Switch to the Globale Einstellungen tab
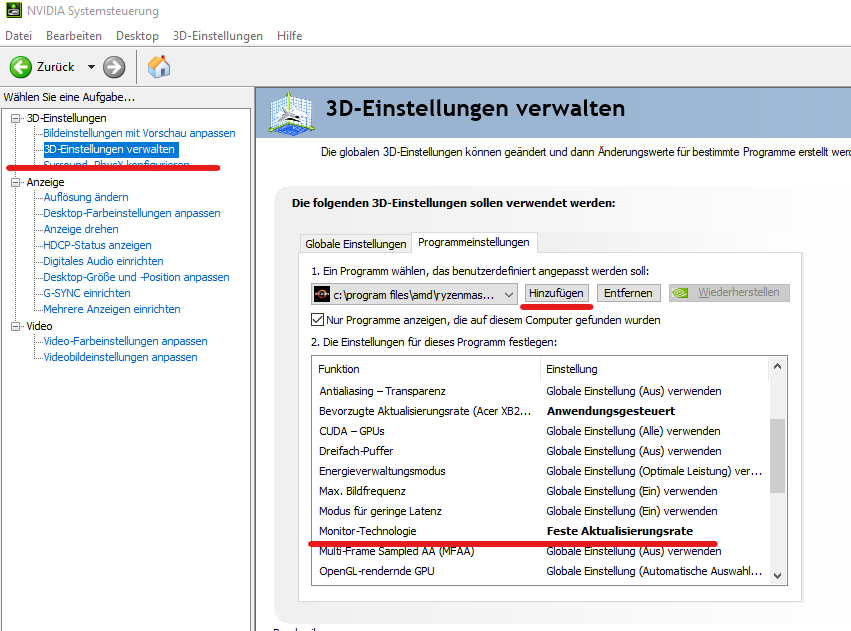This screenshot has height=631, width=851. 355,242
